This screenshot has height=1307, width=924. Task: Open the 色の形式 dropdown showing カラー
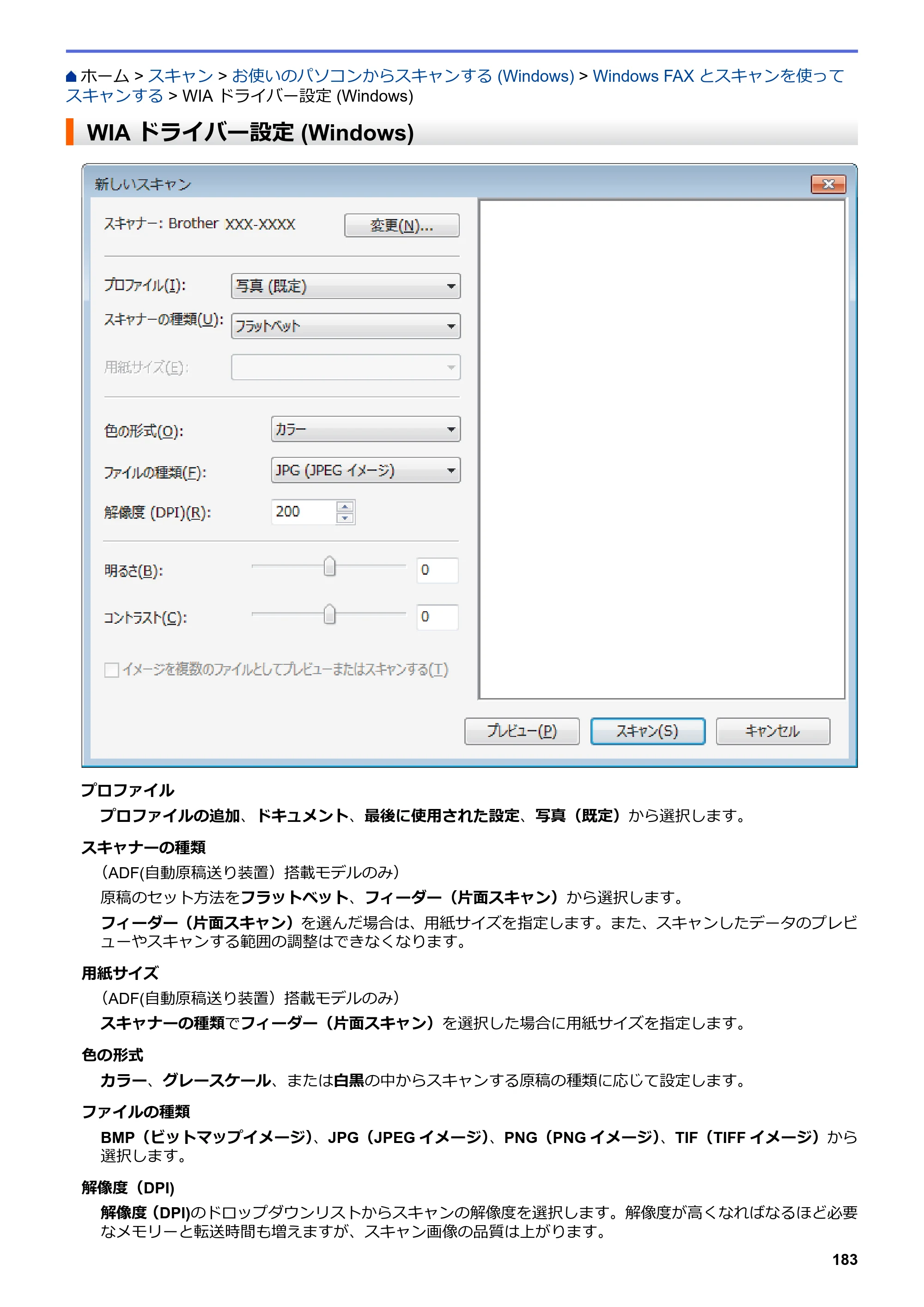coord(365,429)
